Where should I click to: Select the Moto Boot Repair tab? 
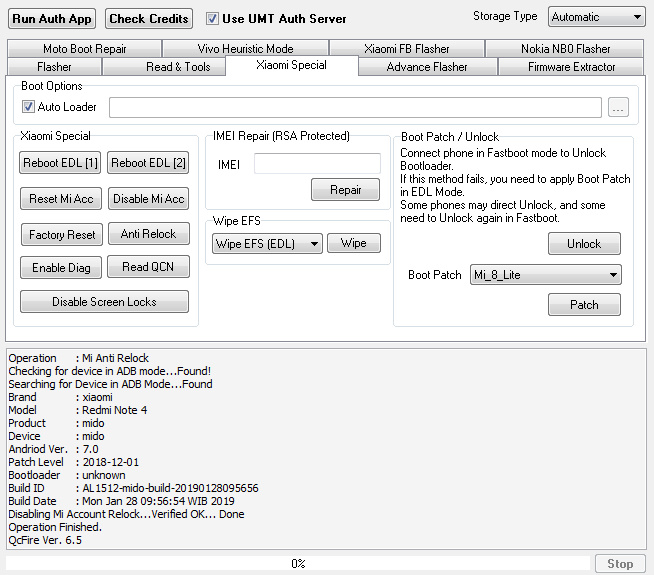click(84, 49)
